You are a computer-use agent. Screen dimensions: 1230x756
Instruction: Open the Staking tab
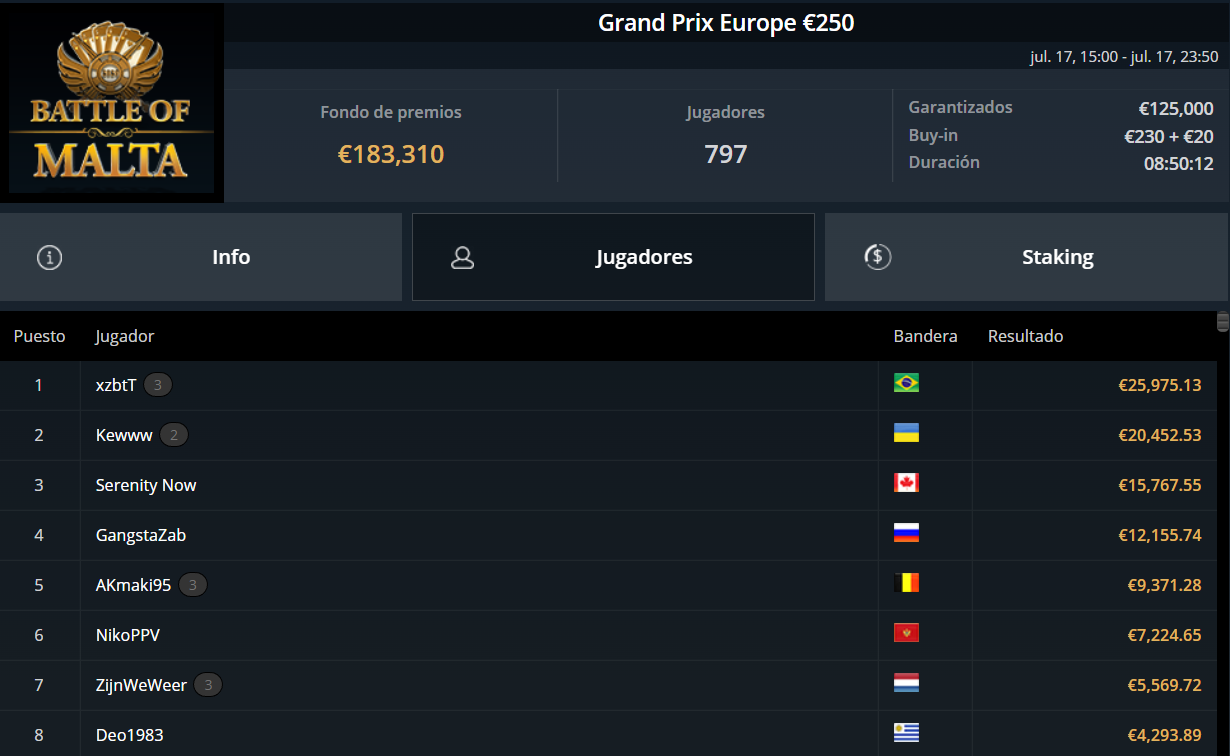[1027, 257]
